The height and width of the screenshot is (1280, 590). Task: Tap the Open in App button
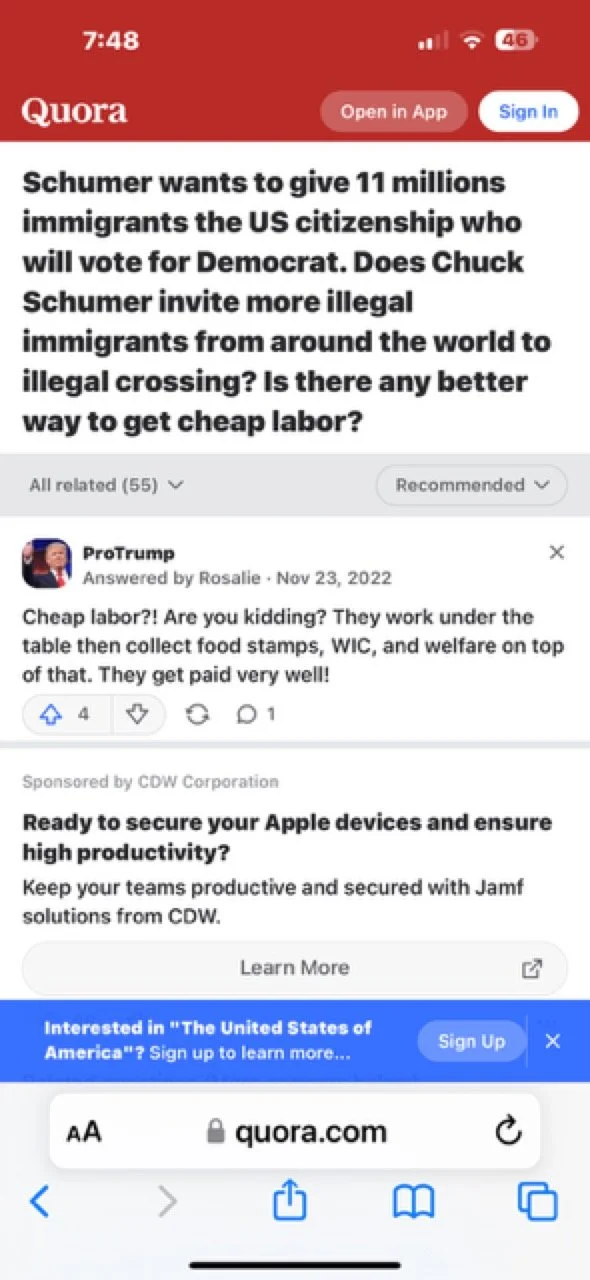point(394,112)
